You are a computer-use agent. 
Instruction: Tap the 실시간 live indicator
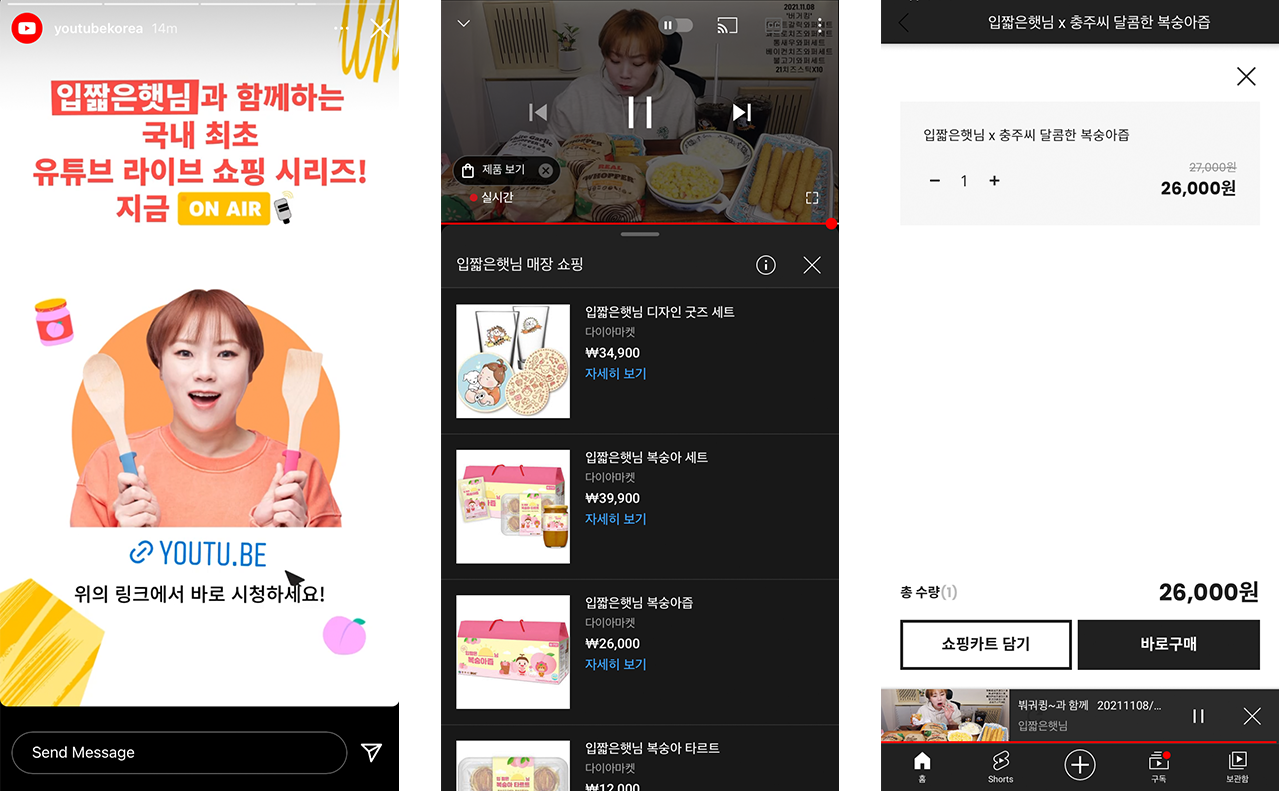(x=492, y=198)
